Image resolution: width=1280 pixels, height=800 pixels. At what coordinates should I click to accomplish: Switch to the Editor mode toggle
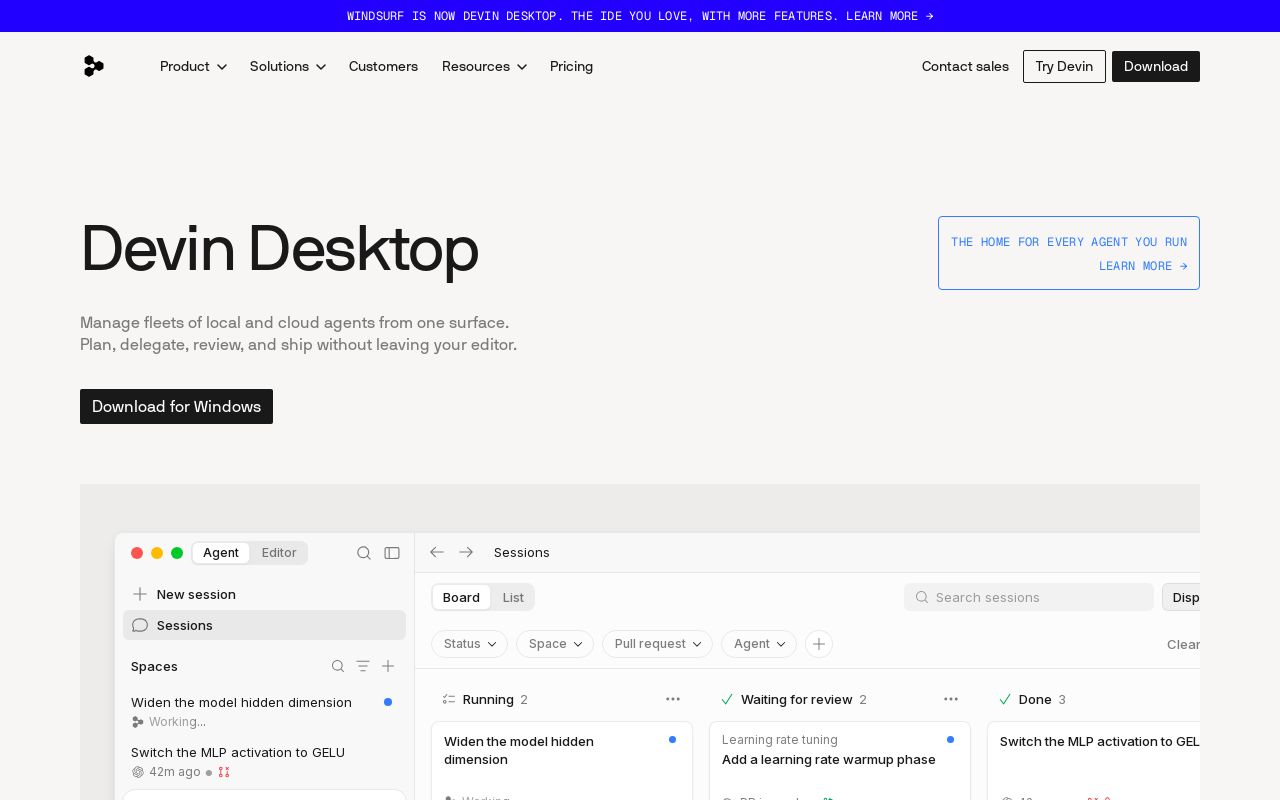click(279, 553)
